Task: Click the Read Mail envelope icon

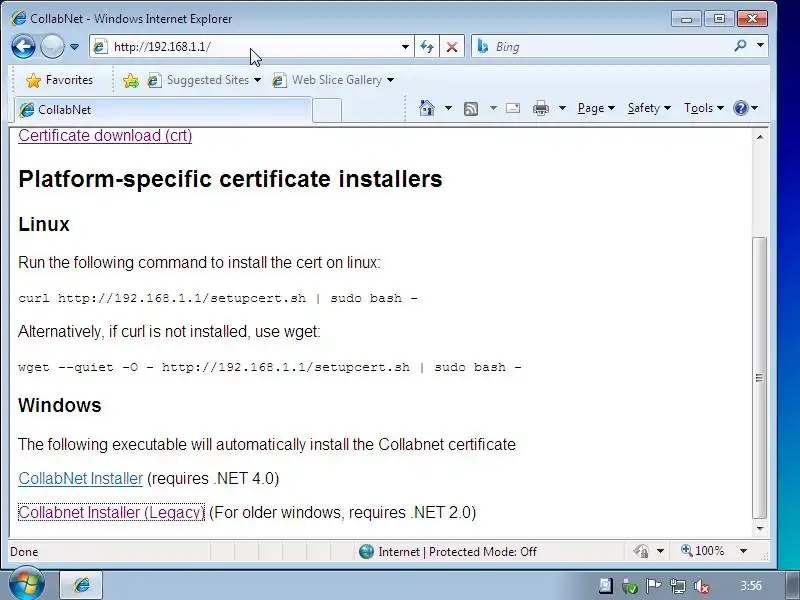Action: point(513,108)
